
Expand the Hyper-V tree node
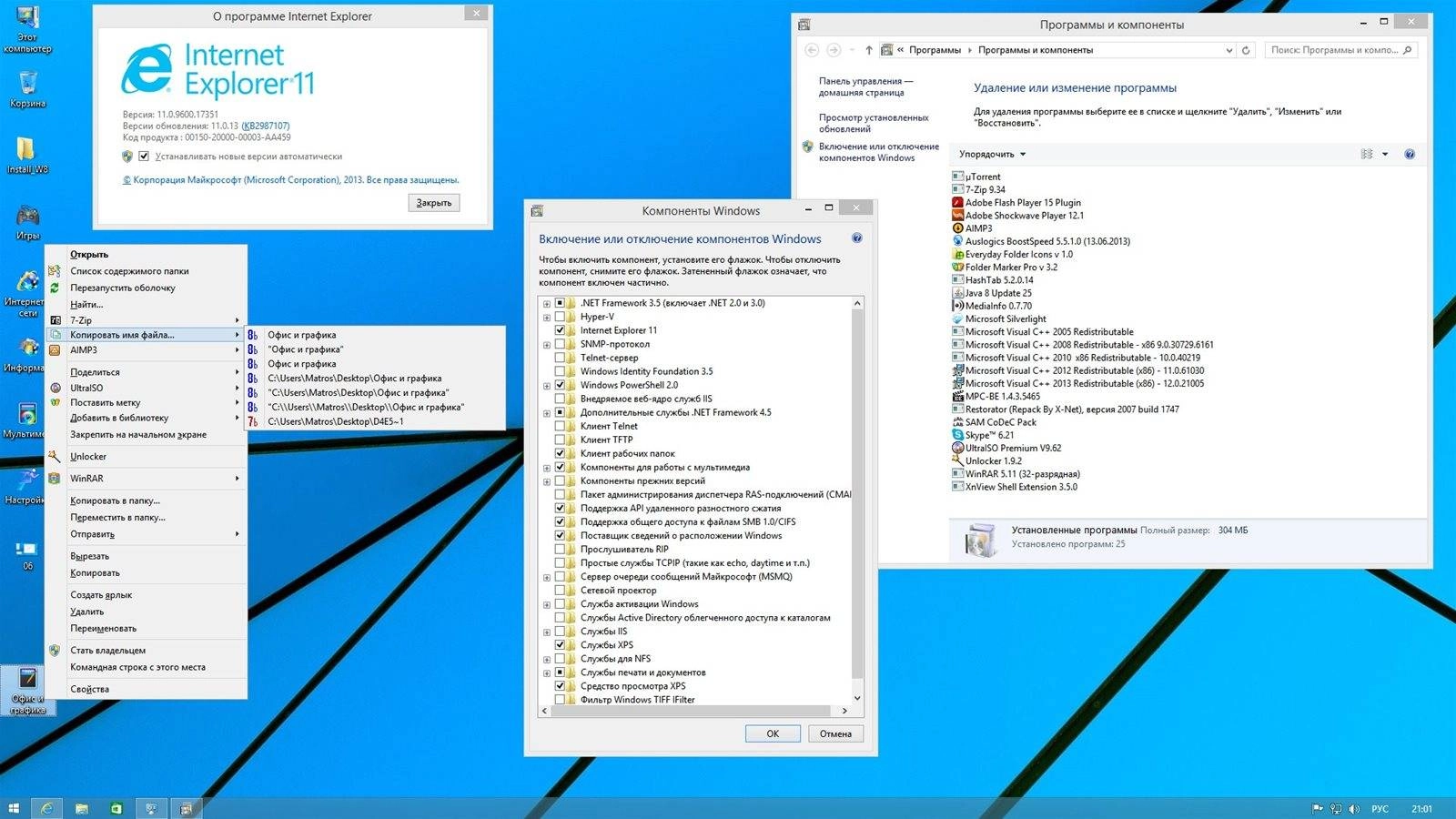click(x=547, y=318)
